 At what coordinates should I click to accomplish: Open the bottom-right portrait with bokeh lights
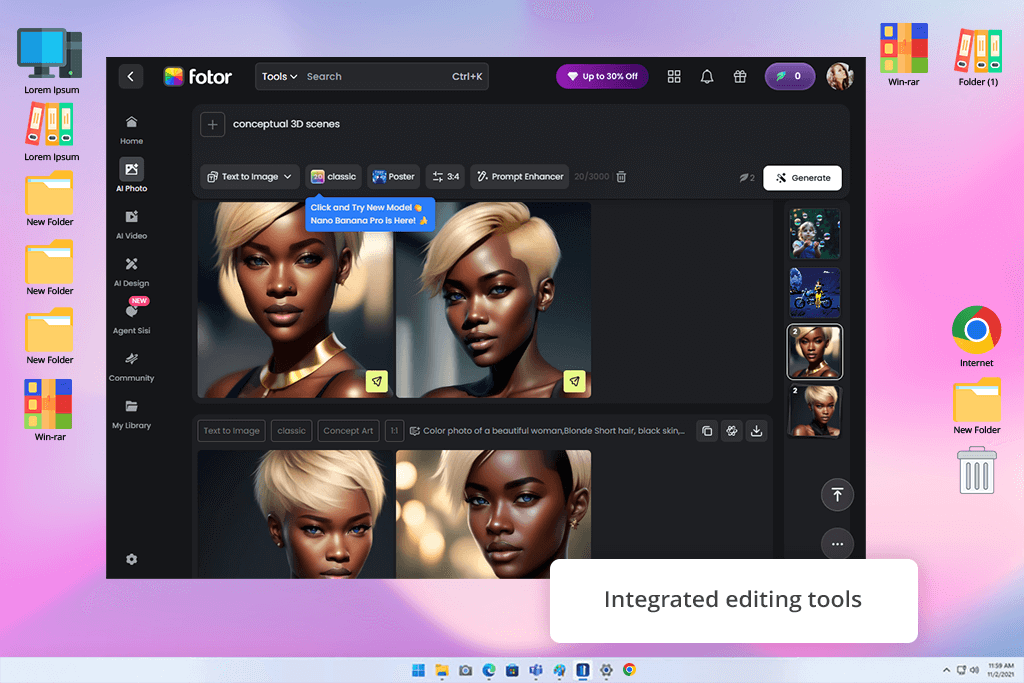493,514
